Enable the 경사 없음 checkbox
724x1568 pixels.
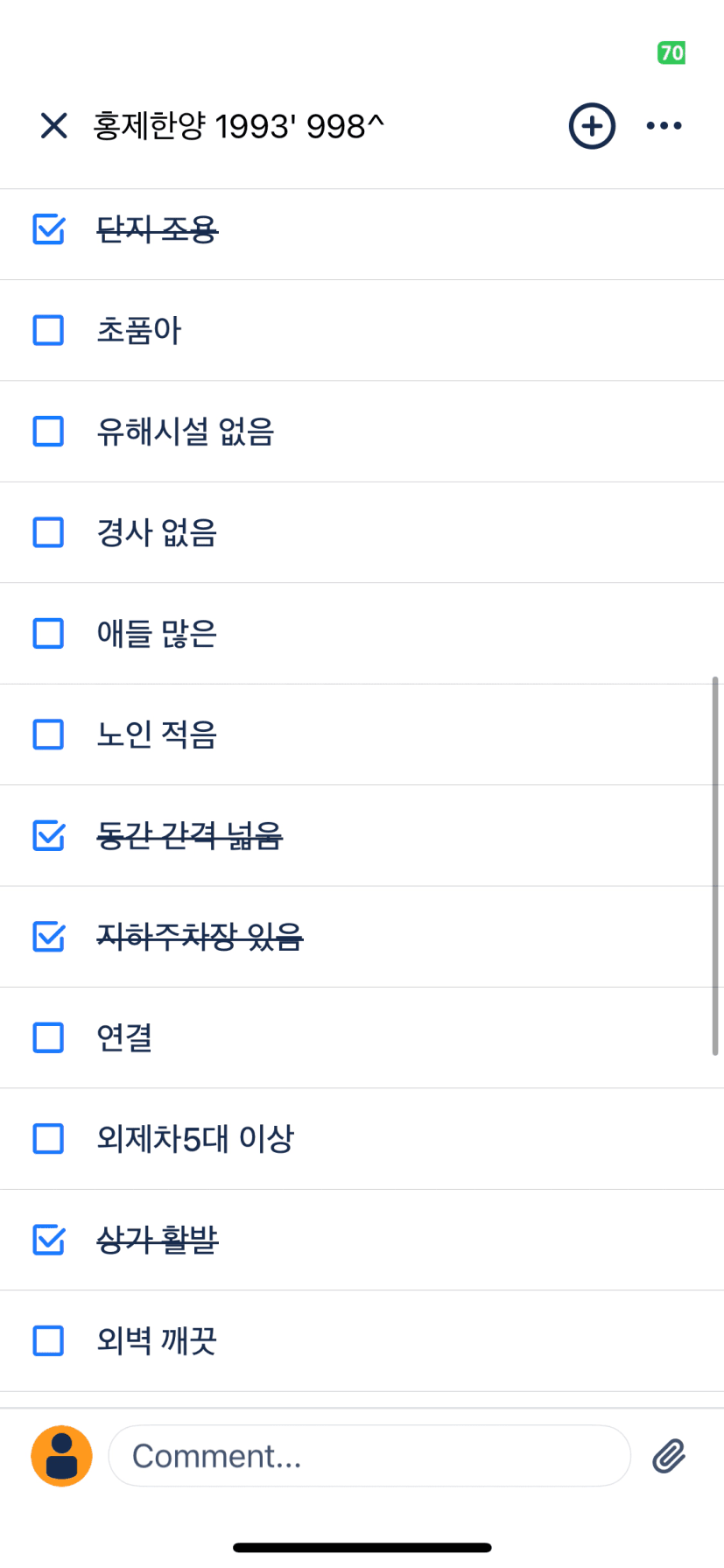point(48,532)
